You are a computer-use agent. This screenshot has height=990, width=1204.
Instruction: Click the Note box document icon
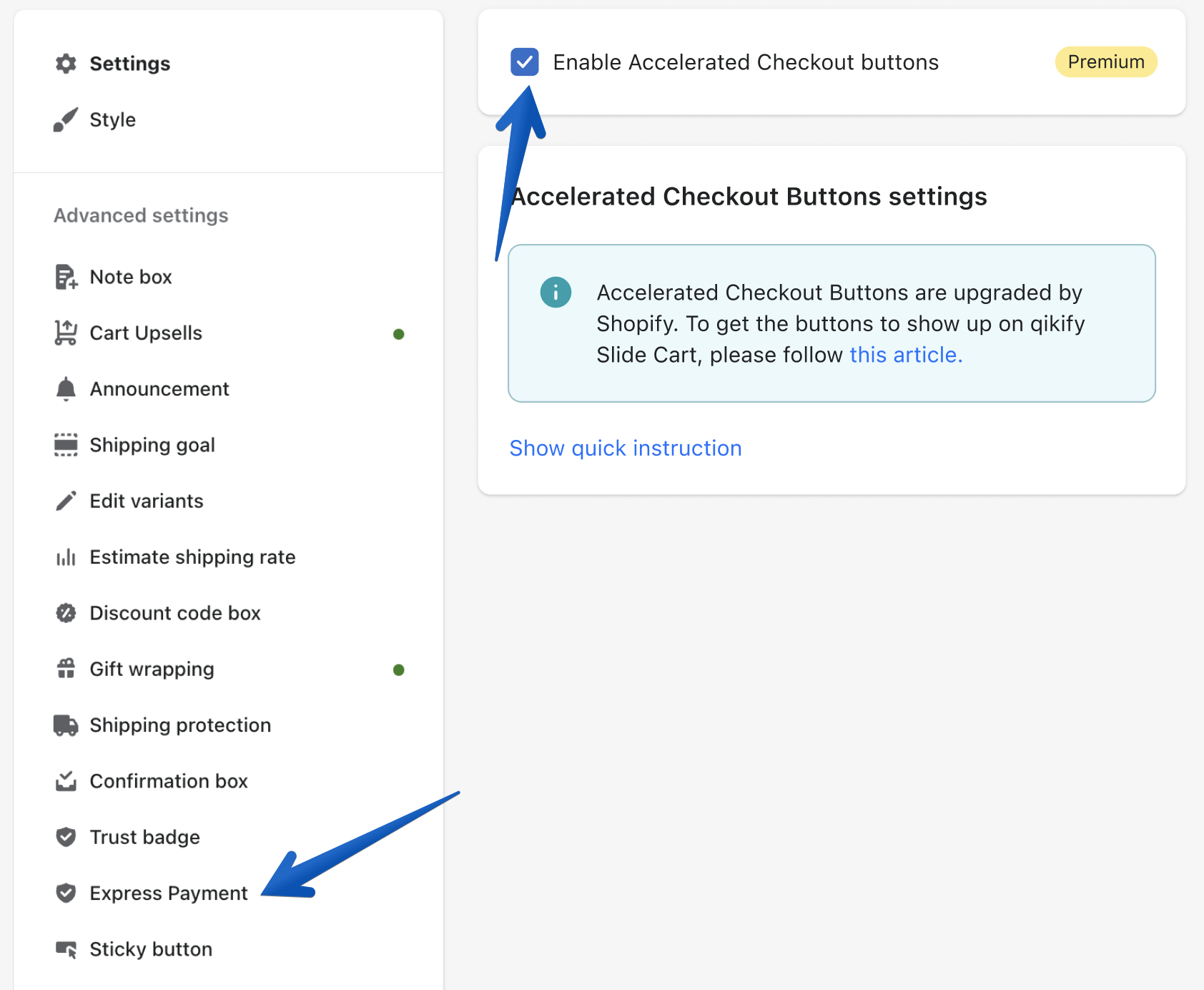pyautogui.click(x=66, y=277)
